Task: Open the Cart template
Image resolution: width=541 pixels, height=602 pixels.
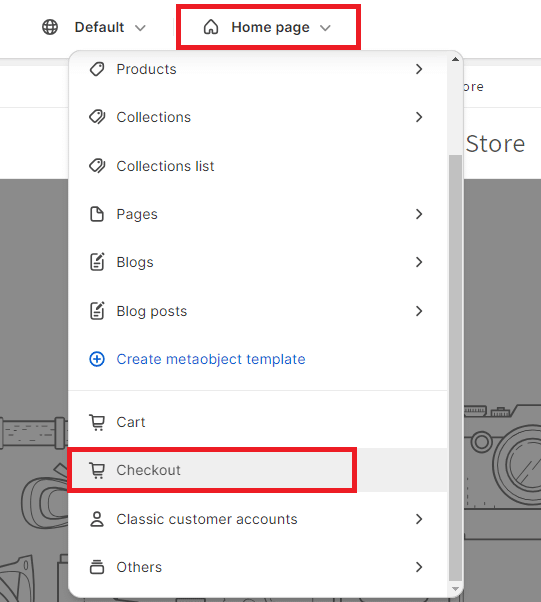Action: tap(258, 422)
